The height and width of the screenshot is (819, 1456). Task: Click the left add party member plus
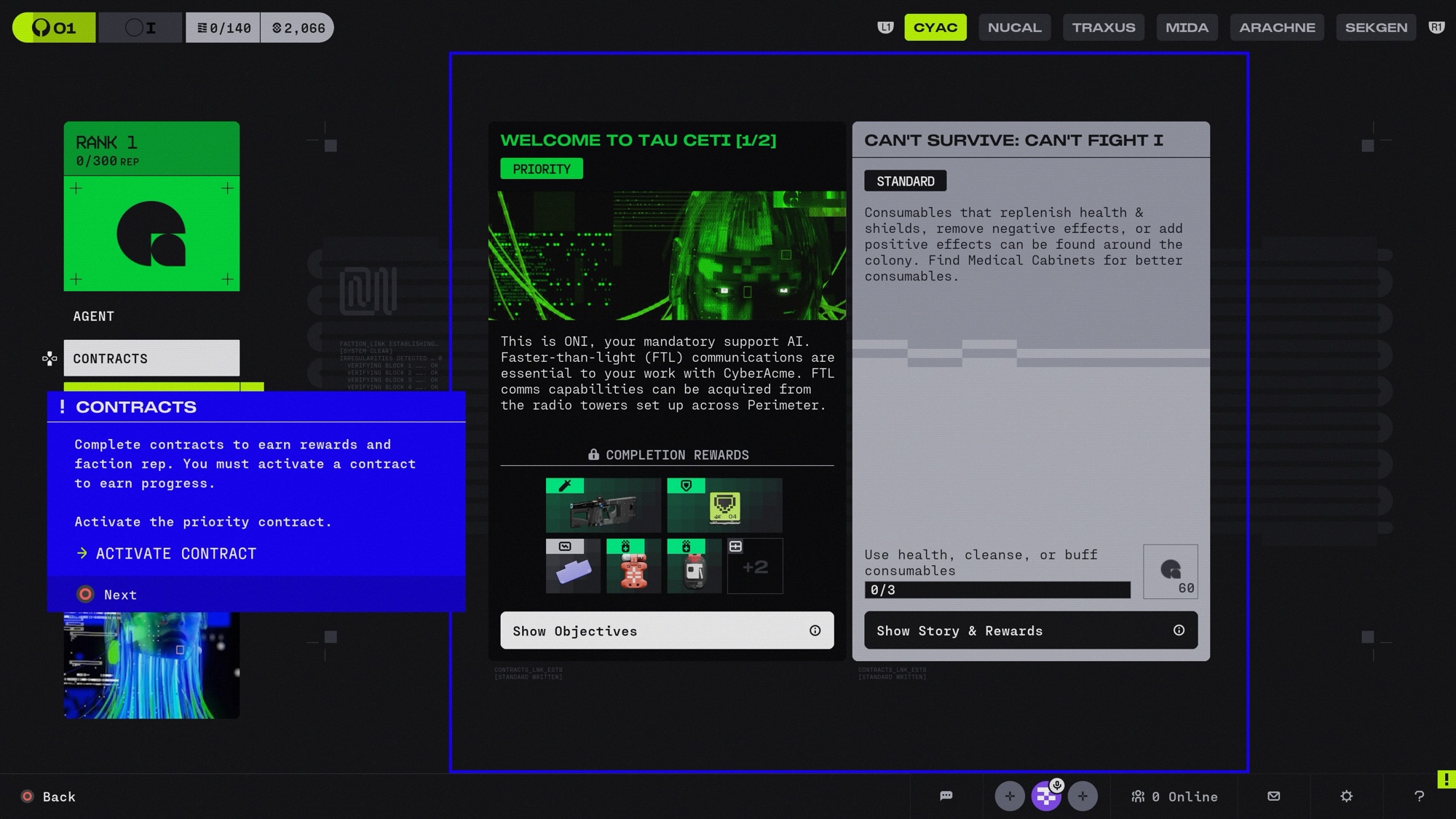pos(1009,796)
